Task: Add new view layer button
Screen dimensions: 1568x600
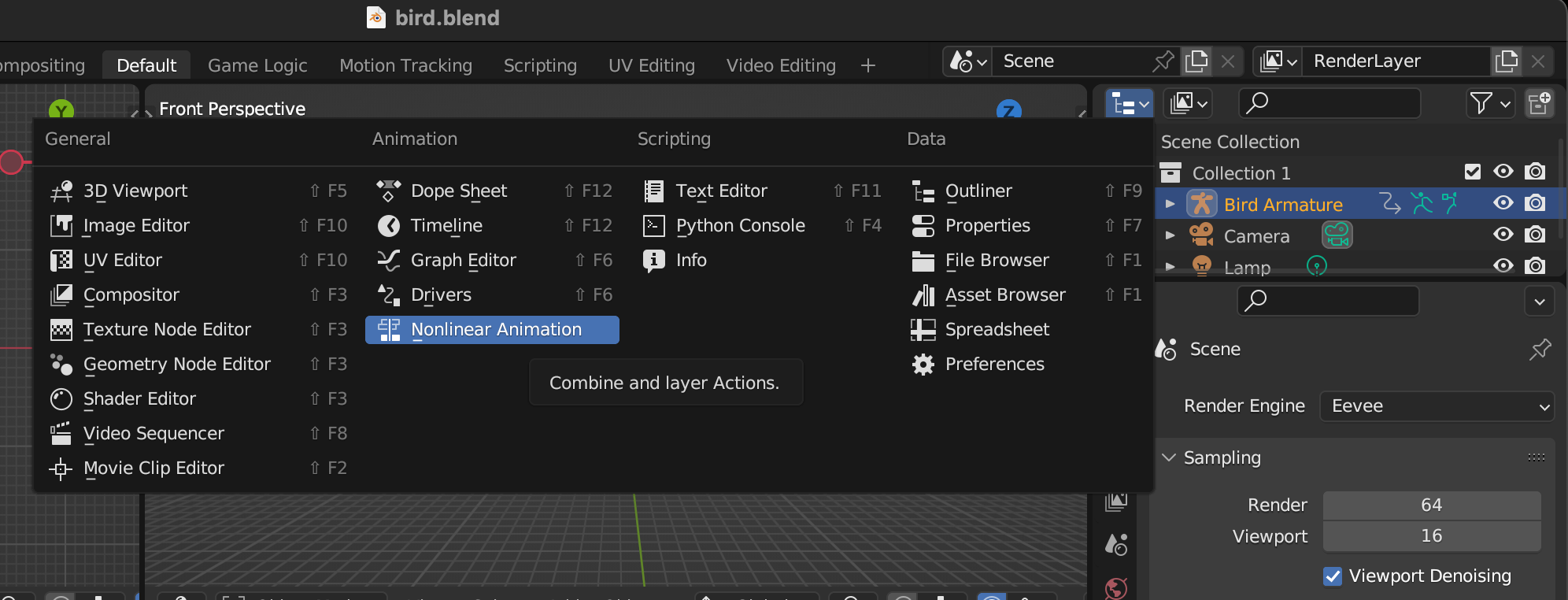Action: 1507,61
